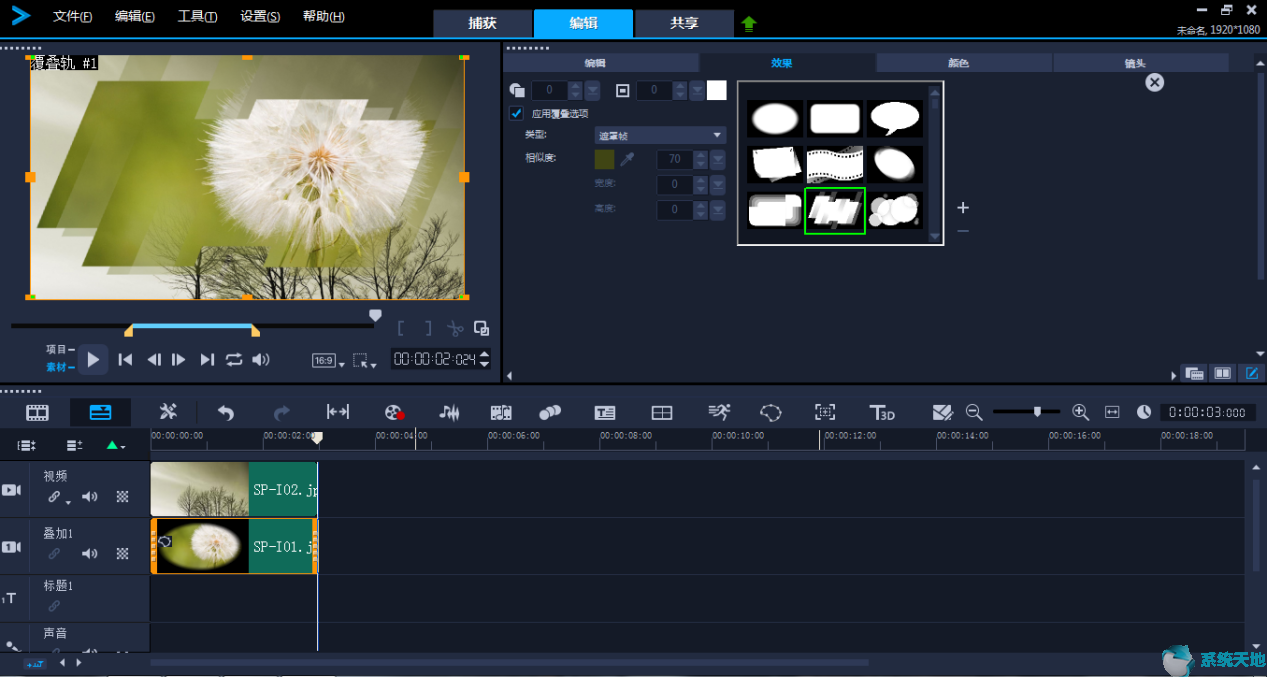Viewport: 1267px width, 677px height.
Task: Switch to the 颜色 tab
Action: (958, 63)
